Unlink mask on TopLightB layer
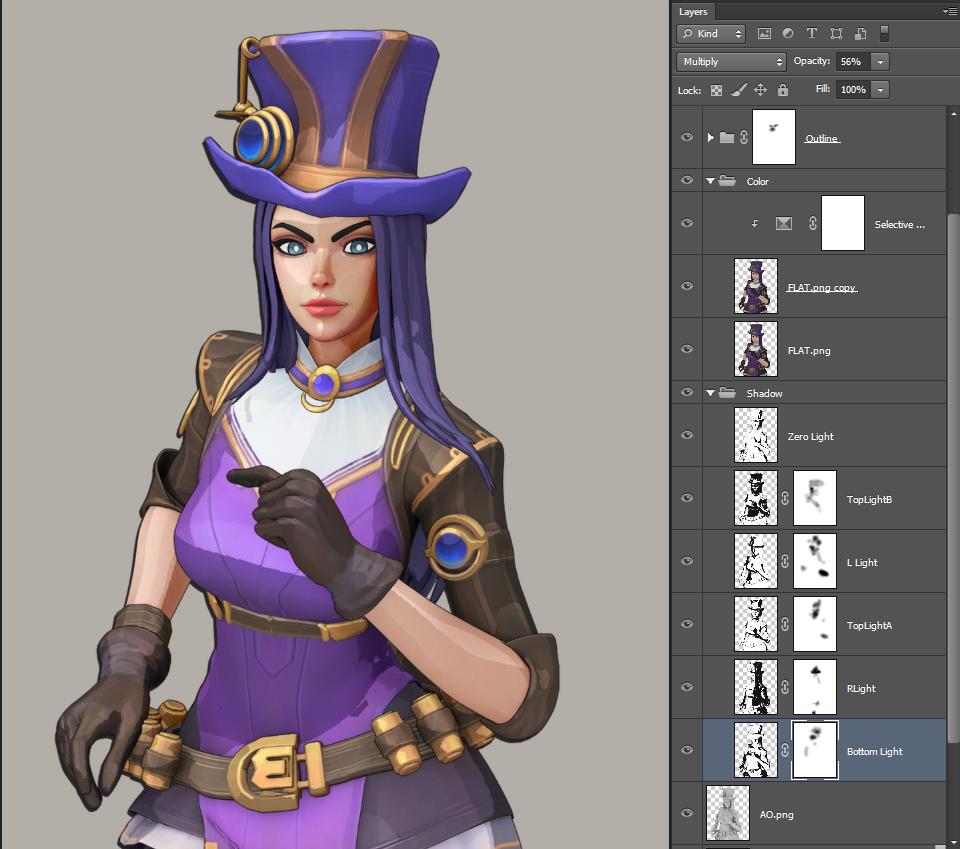 tap(785, 498)
